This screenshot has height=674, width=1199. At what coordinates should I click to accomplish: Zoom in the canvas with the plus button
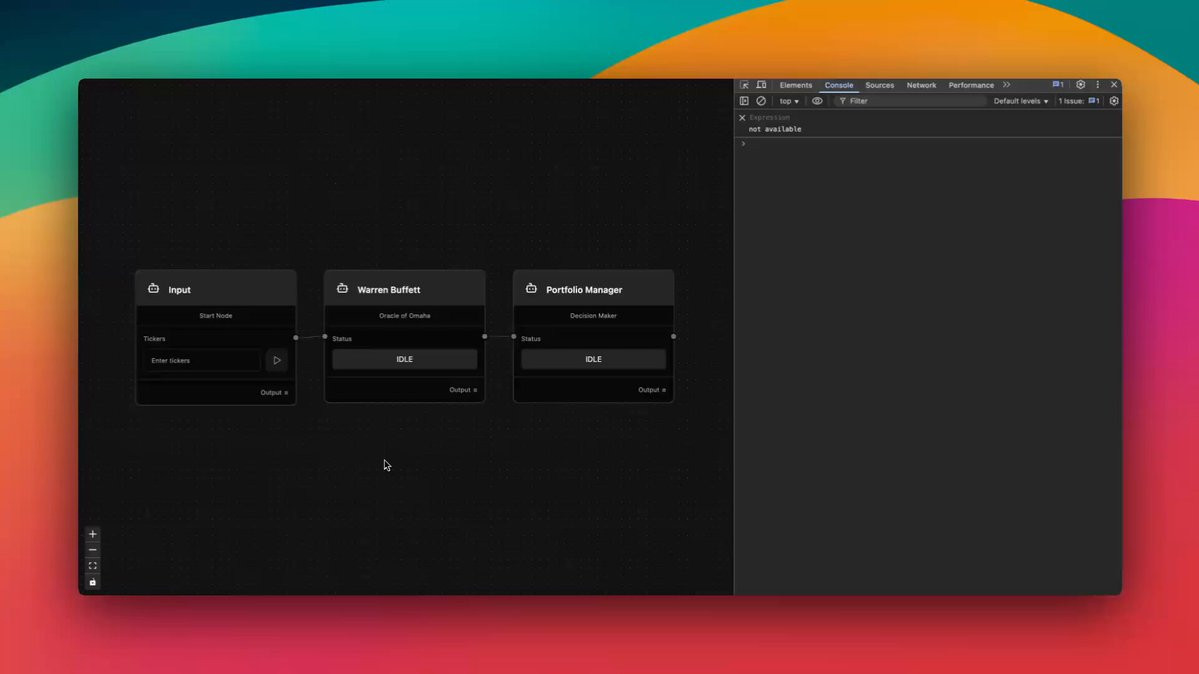(x=93, y=534)
